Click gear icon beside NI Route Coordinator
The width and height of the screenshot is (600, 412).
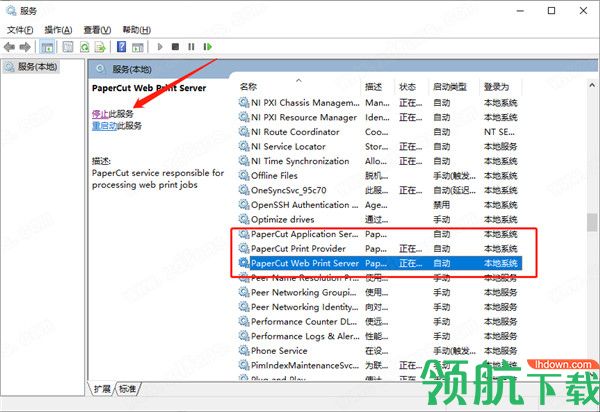click(244, 131)
